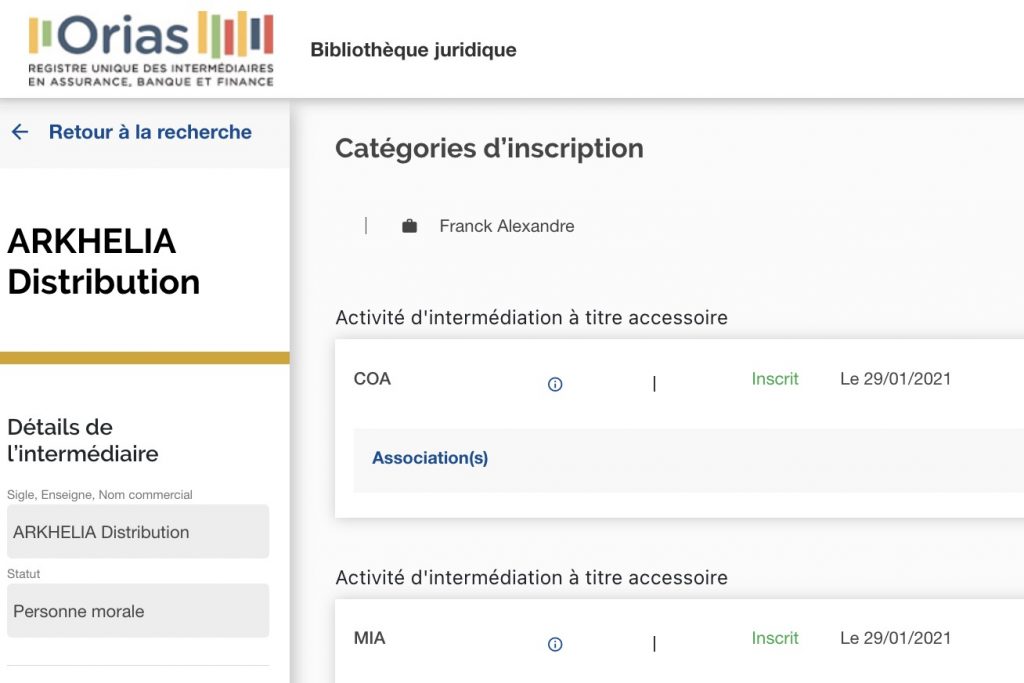1024x683 pixels.
Task: Open the Association(s) link under COA
Action: (430, 457)
